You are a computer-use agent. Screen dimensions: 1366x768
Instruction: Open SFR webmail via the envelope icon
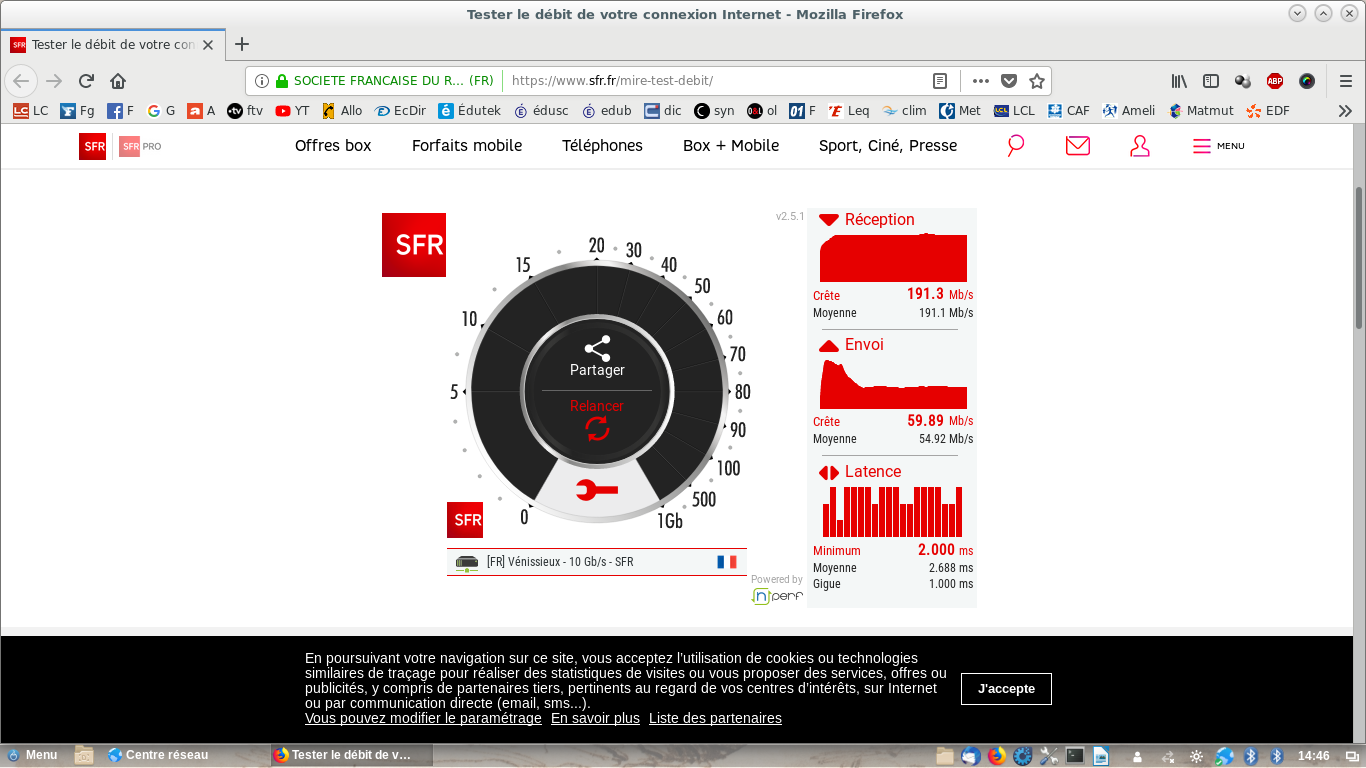tap(1077, 145)
